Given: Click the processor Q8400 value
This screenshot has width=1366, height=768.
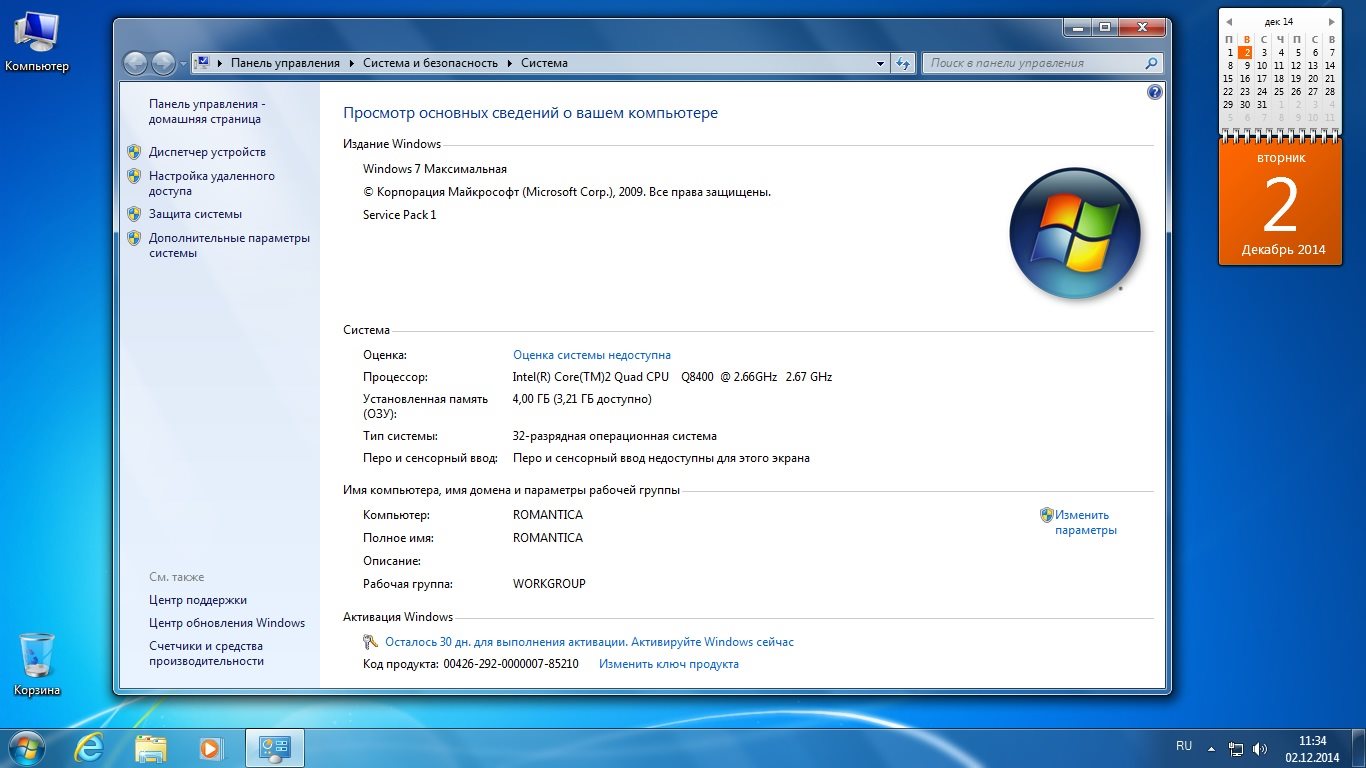Looking at the screenshot, I should click(672, 377).
